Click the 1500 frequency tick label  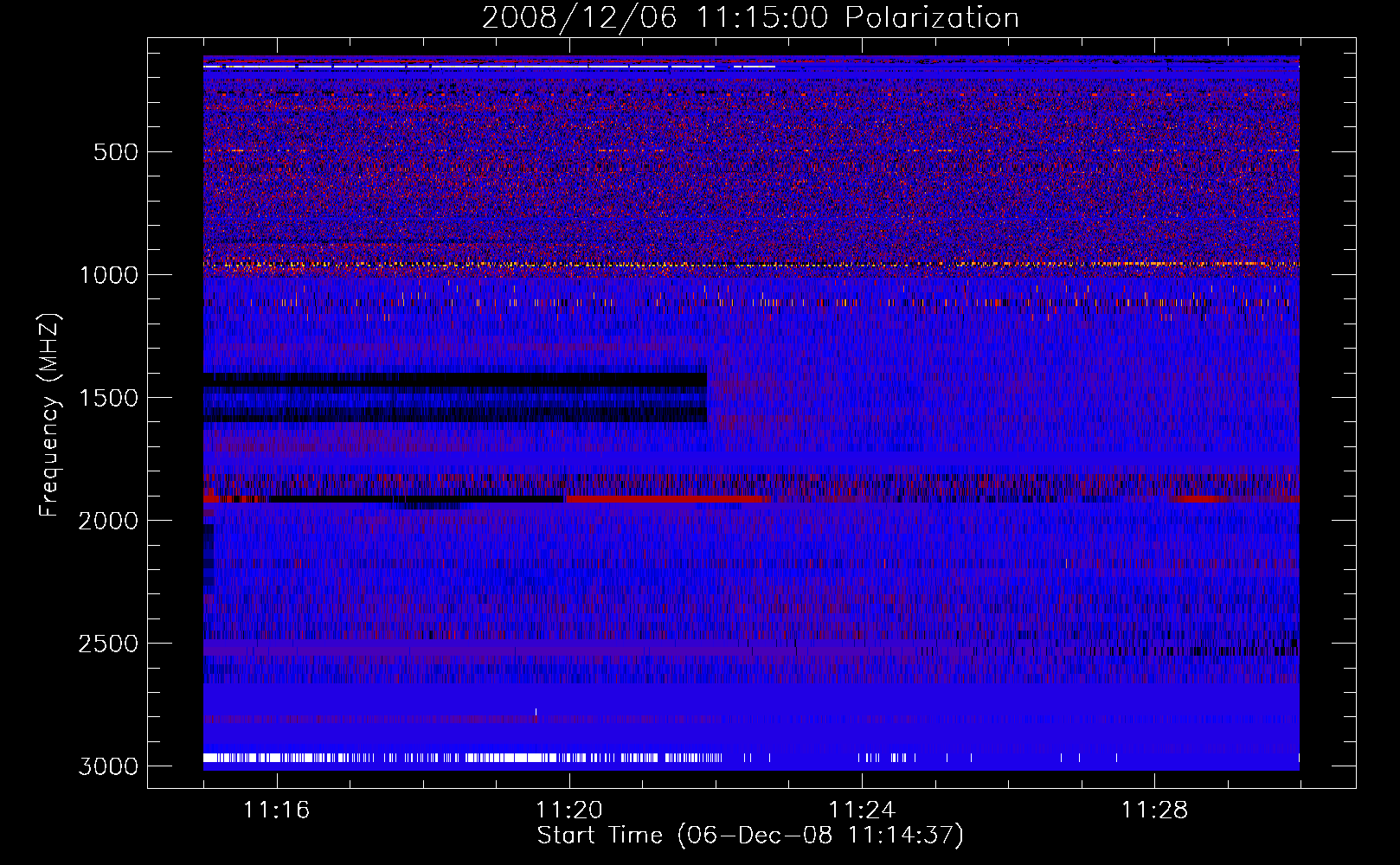point(108,398)
